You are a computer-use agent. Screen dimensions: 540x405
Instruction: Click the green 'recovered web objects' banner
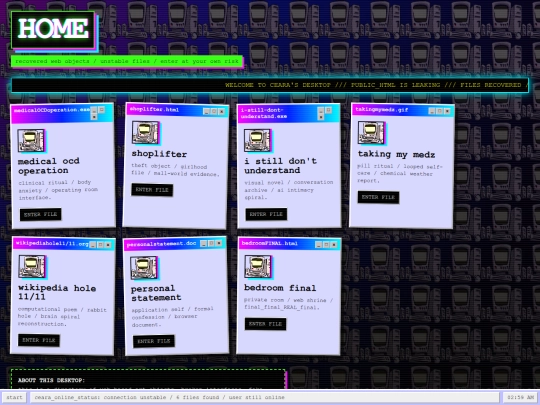[x=127, y=61]
